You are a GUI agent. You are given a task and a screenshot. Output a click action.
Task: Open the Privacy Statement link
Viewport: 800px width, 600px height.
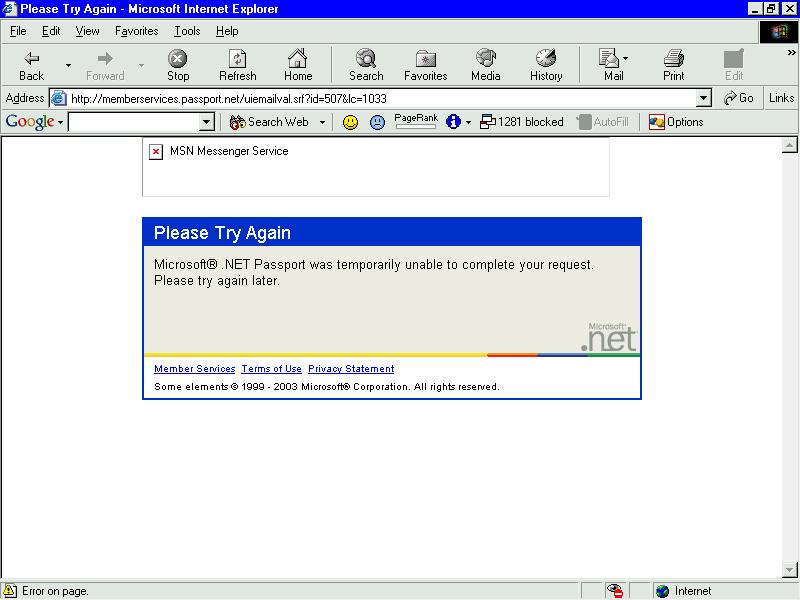[351, 369]
